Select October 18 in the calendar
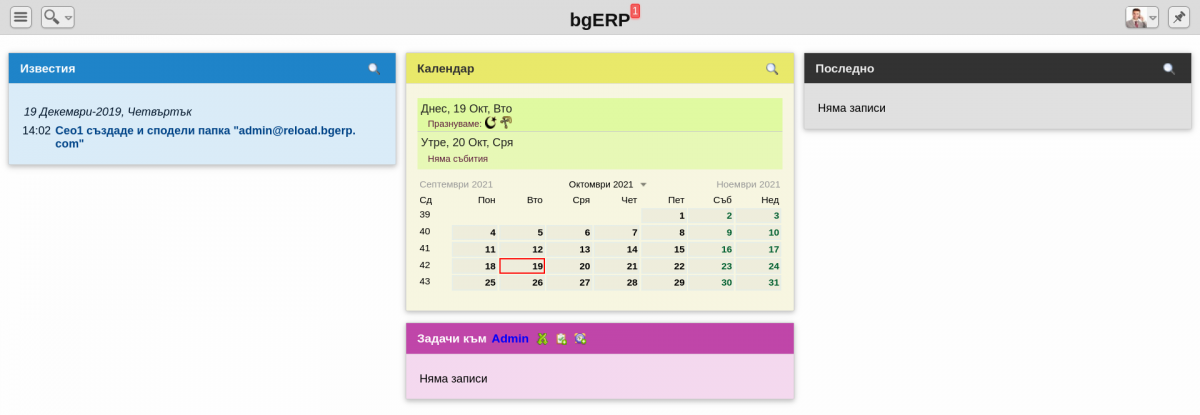 [475, 266]
